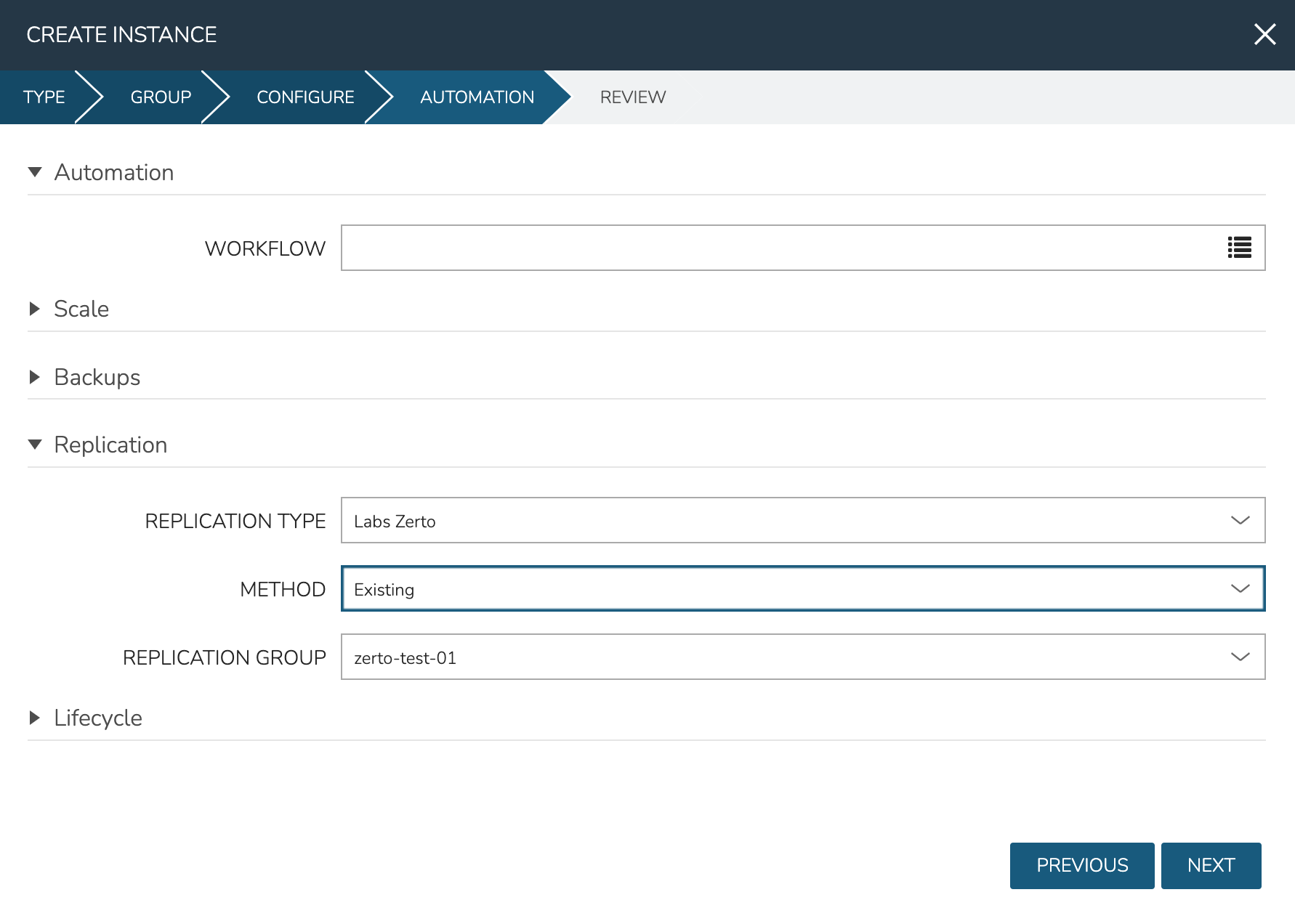
Task: Close the Create Instance dialog
Action: 1264,34
